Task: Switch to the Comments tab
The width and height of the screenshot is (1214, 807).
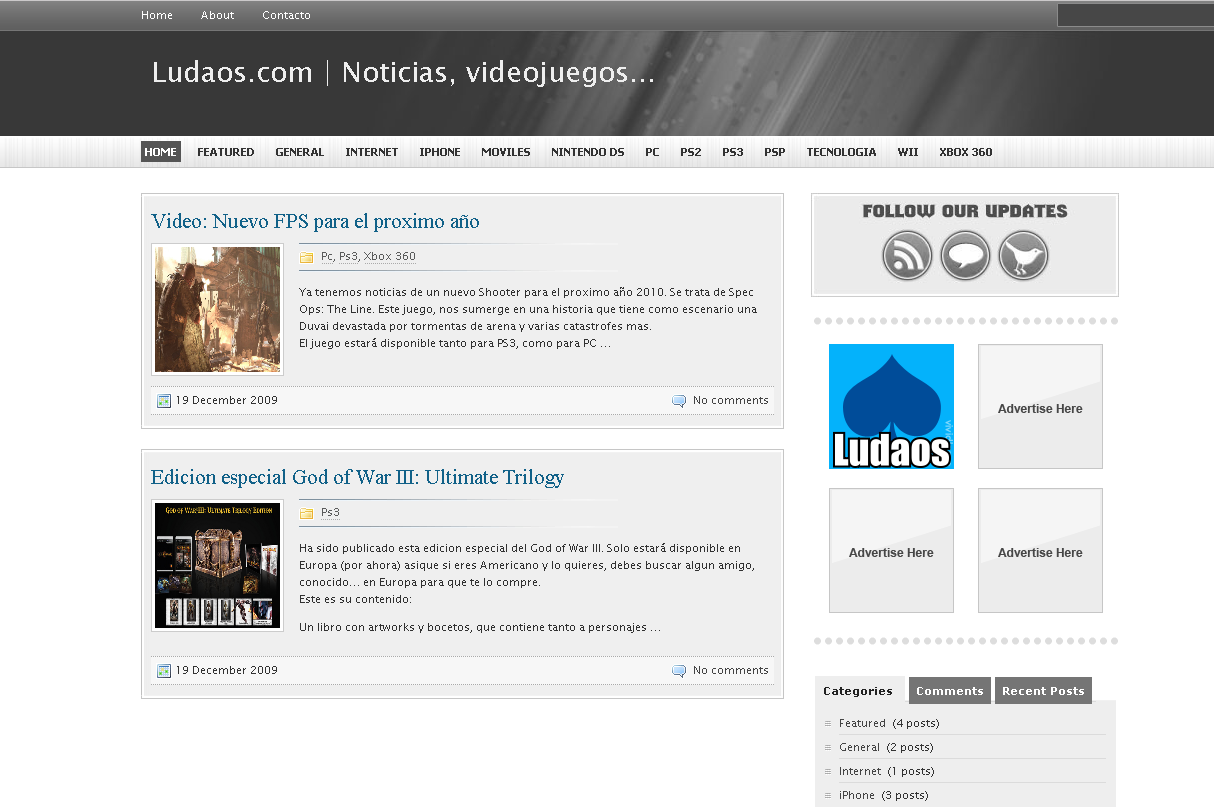Action: pyautogui.click(x=949, y=691)
